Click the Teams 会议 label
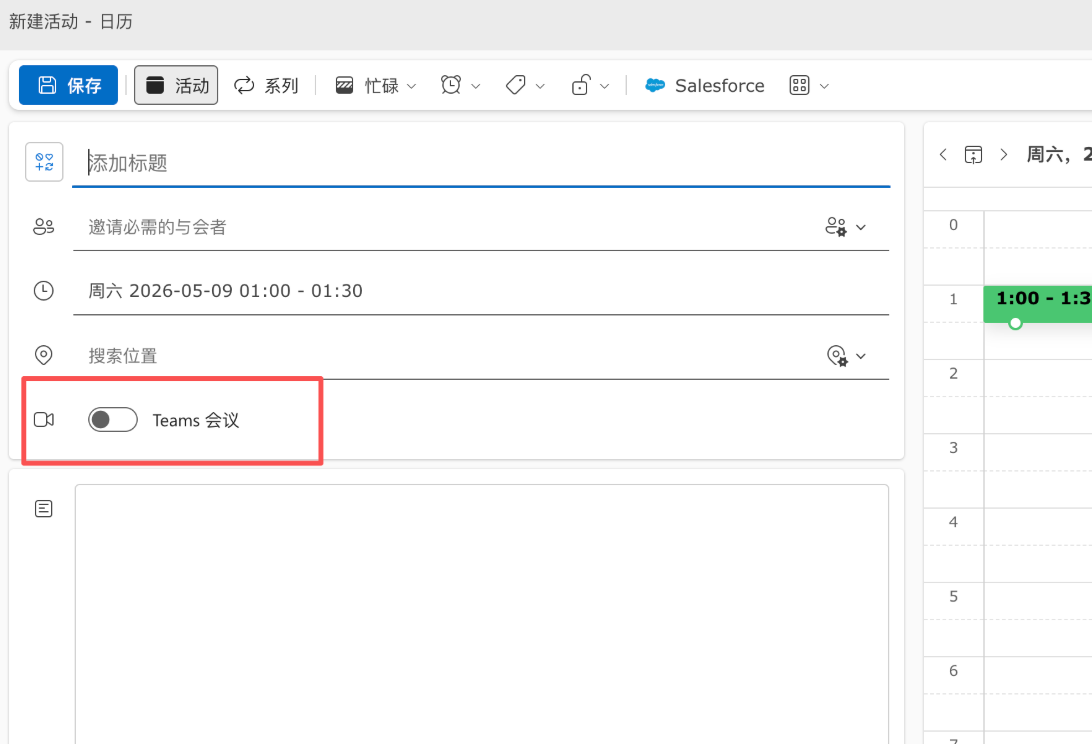Screen dimensions: 1092x744 tap(196, 420)
